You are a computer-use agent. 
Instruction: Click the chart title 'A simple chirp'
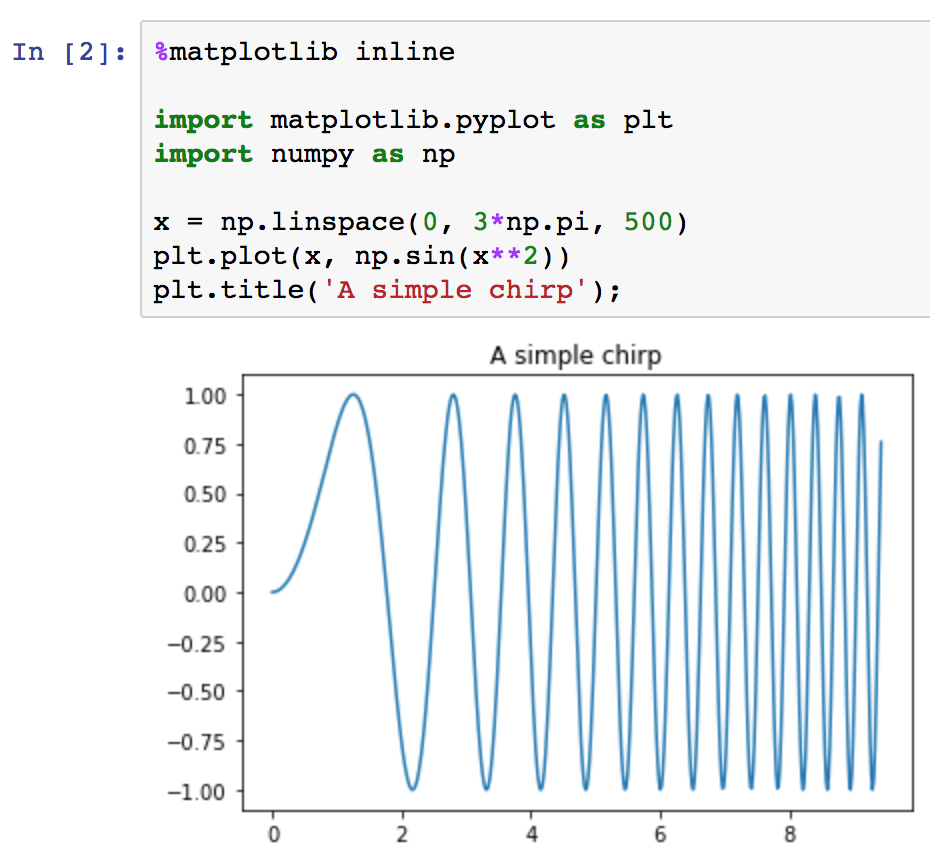575,355
